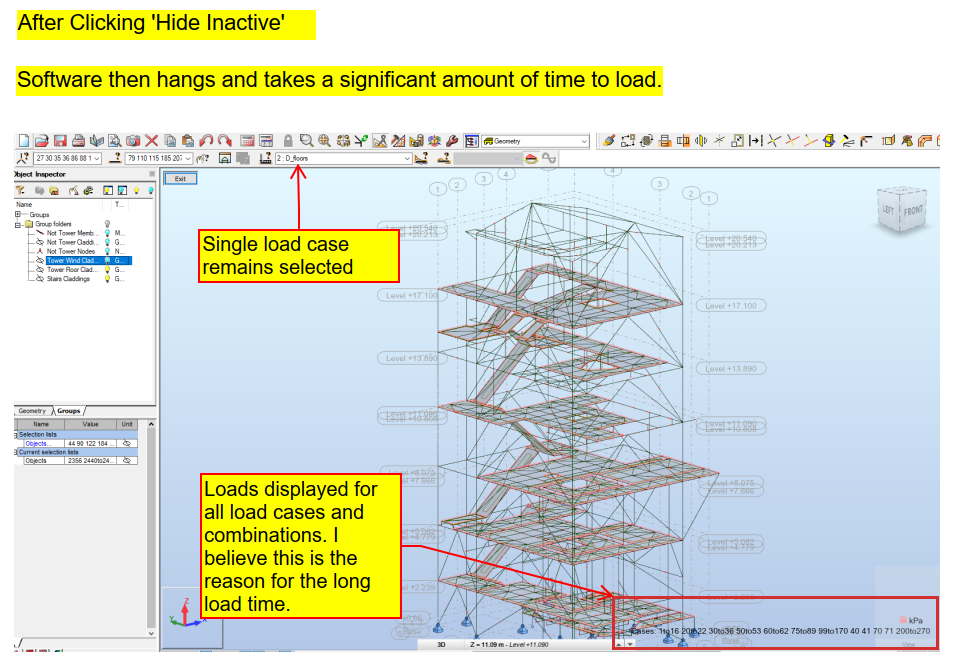Undo the last action with curved arrow icon
This screenshot has height=667, width=957.
click(x=208, y=140)
